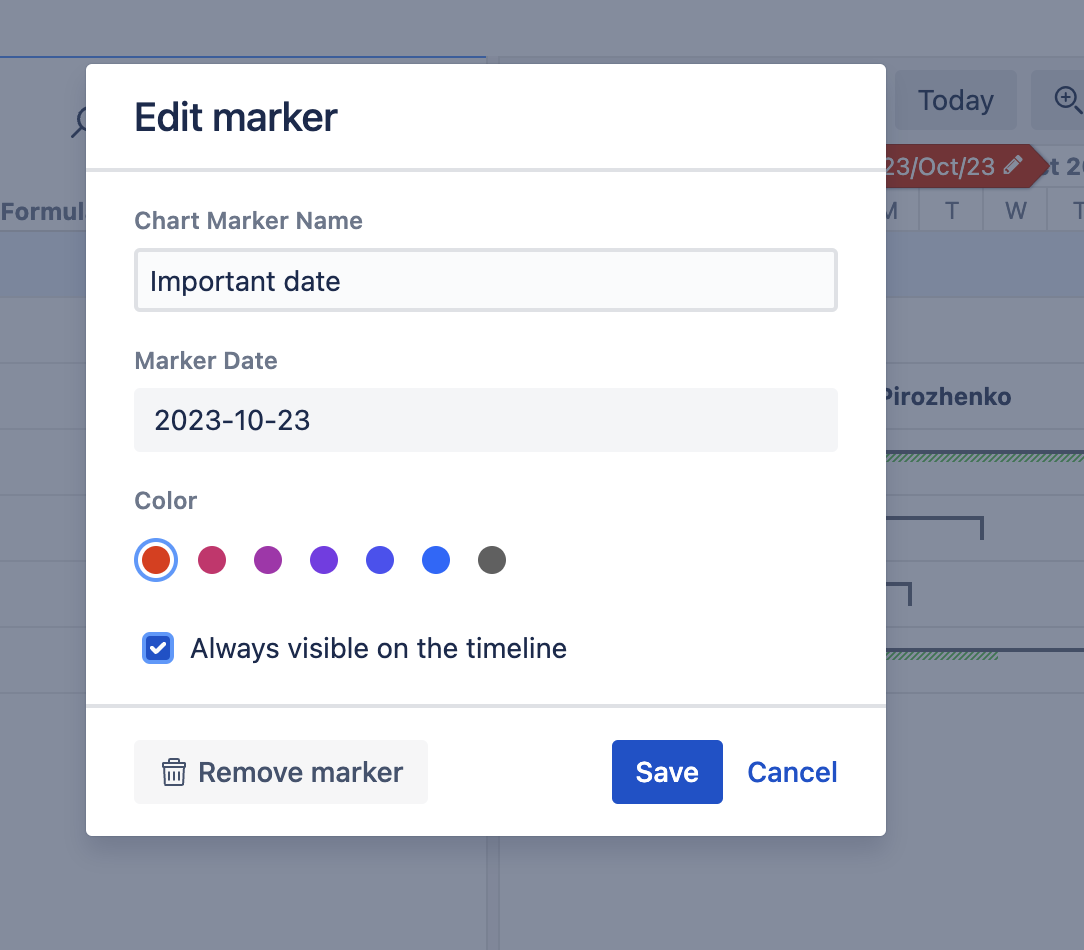
Task: Cancel editing the marker
Action: [x=792, y=772]
